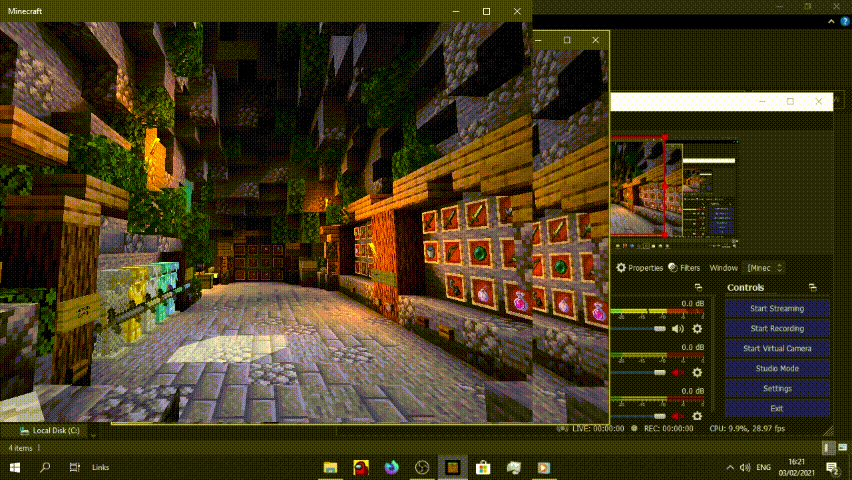Select Local Disk (C:) in File Explorer
Image resolution: width=852 pixels, height=480 pixels.
(50, 431)
